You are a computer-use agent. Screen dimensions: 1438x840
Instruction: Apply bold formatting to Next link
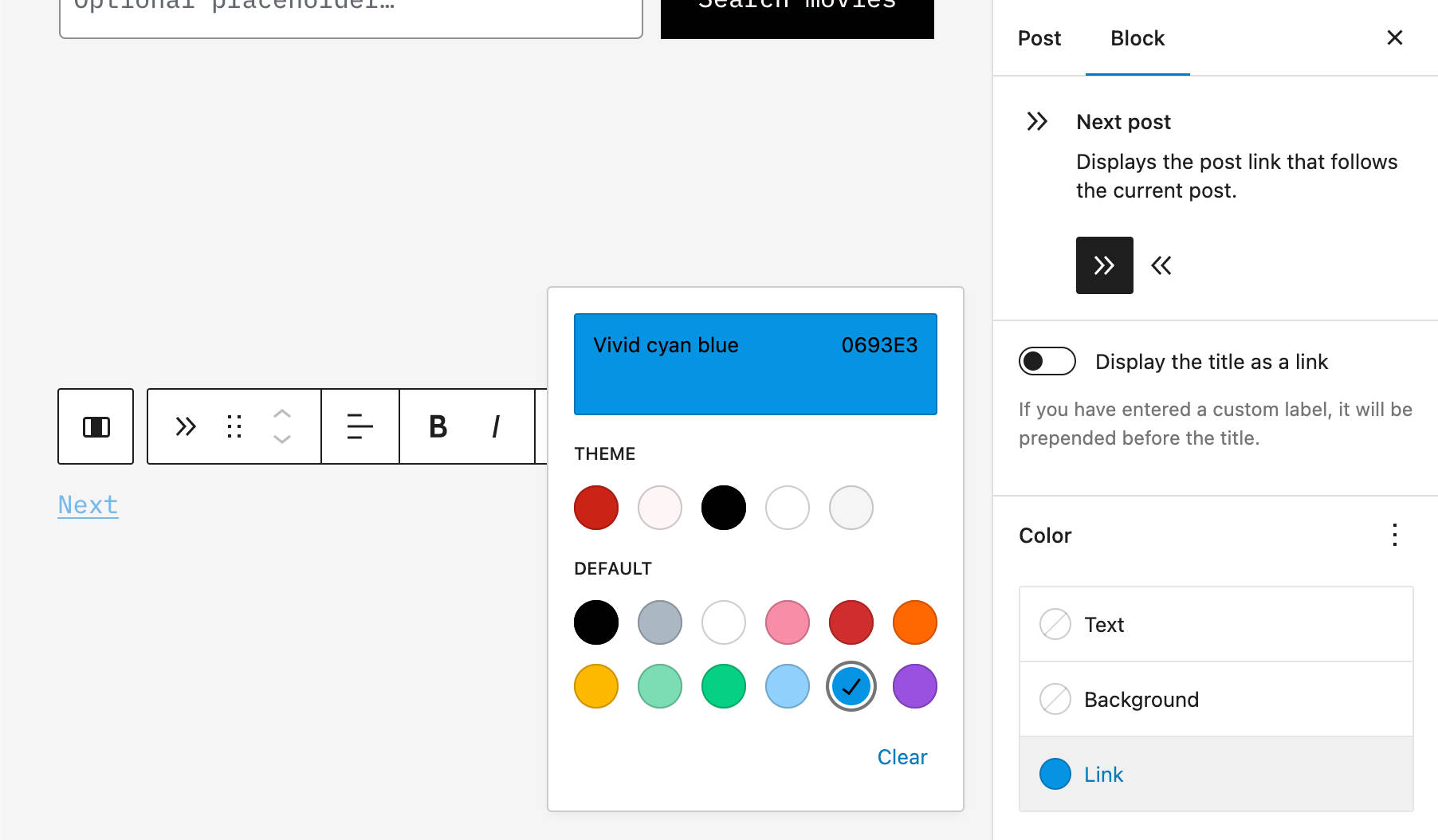click(437, 426)
